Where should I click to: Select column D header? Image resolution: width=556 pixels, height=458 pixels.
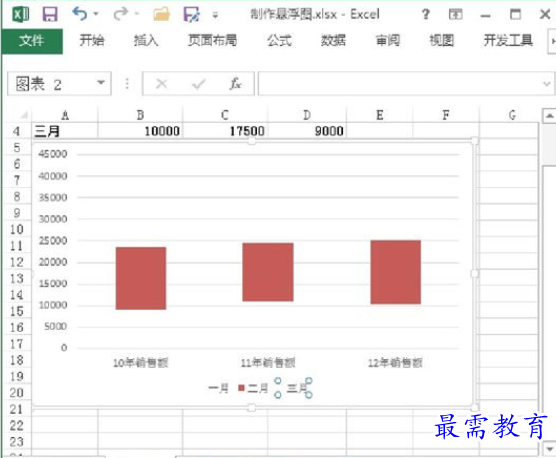(x=307, y=115)
